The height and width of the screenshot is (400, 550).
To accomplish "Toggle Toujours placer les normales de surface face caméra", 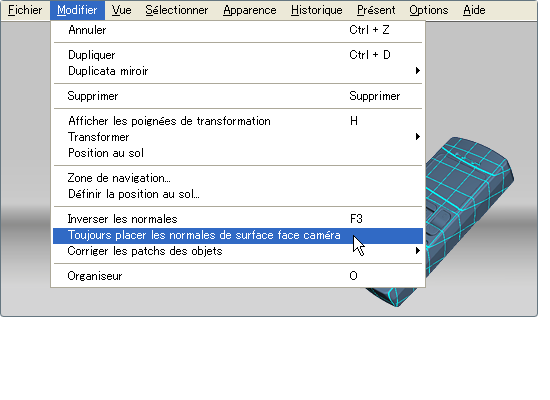I will tap(238, 235).
